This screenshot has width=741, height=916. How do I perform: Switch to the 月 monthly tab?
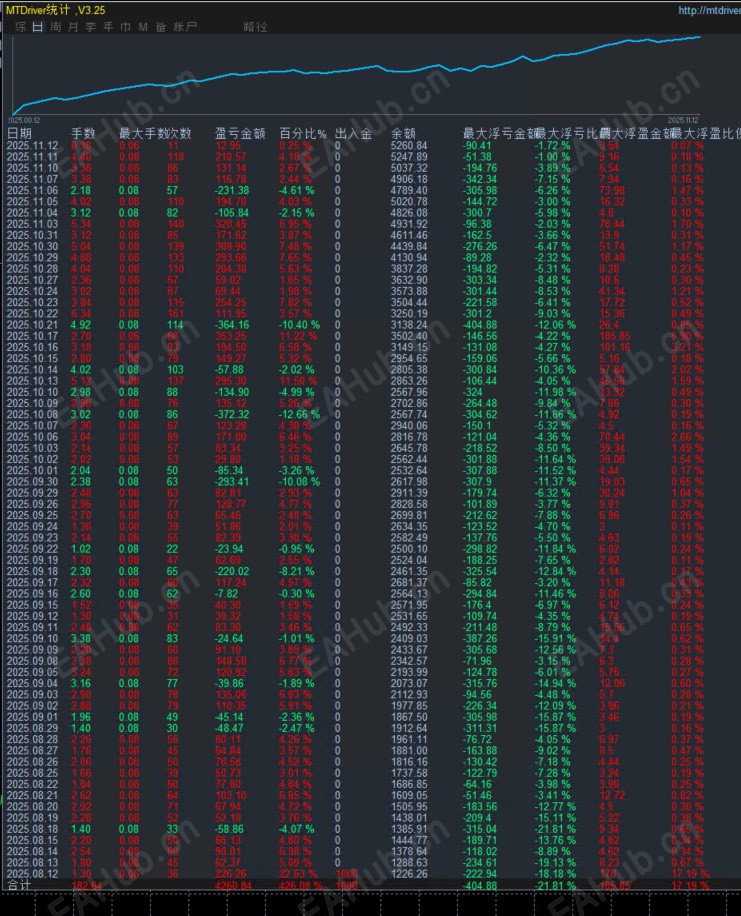click(x=73, y=27)
